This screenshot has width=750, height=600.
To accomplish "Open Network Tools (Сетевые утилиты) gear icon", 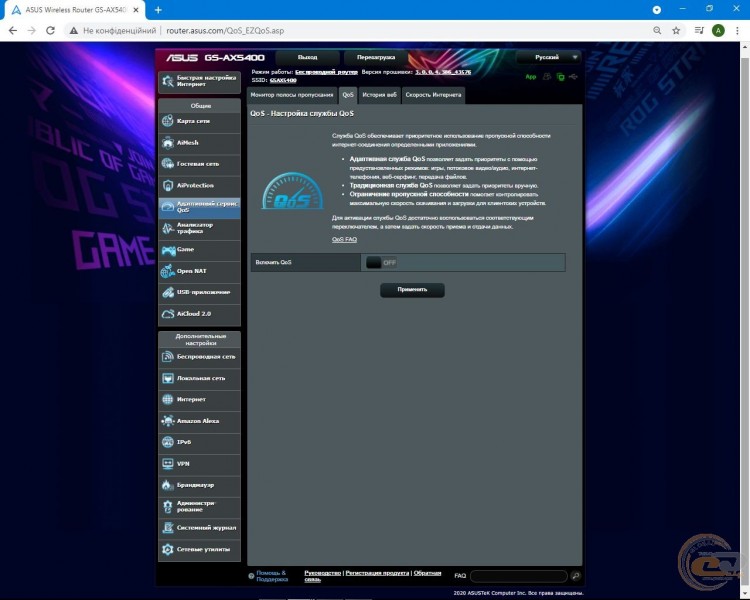I will coord(167,549).
